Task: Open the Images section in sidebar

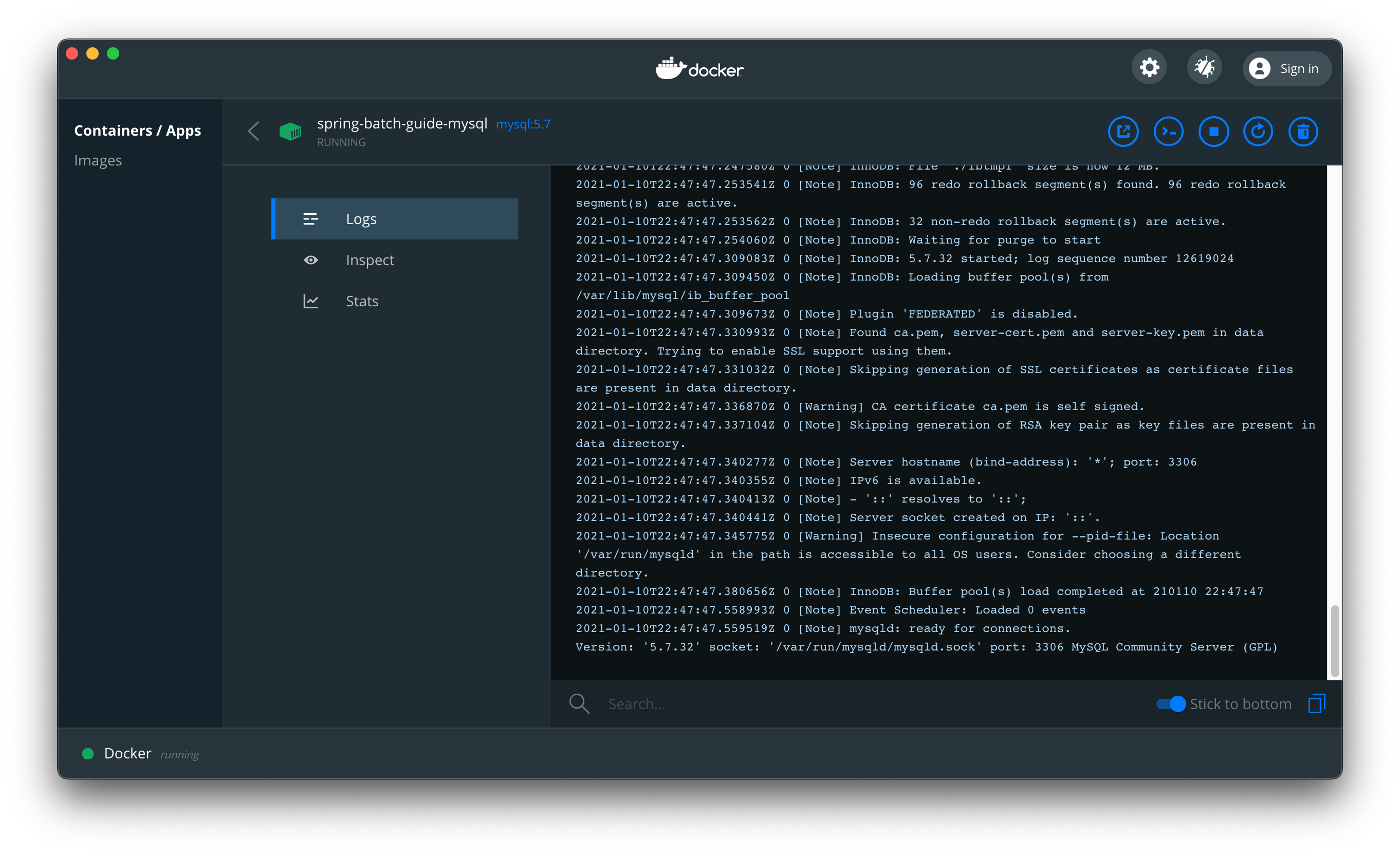Action: coord(98,161)
